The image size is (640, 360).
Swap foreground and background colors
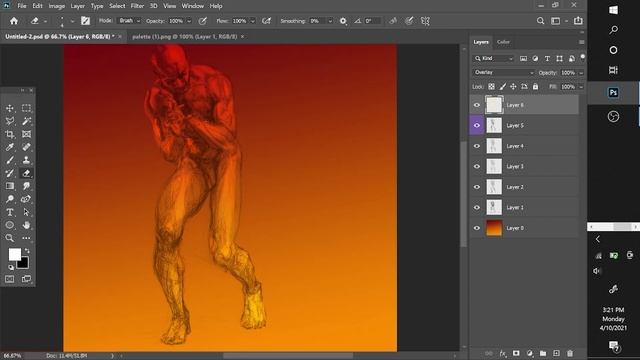coord(27,251)
